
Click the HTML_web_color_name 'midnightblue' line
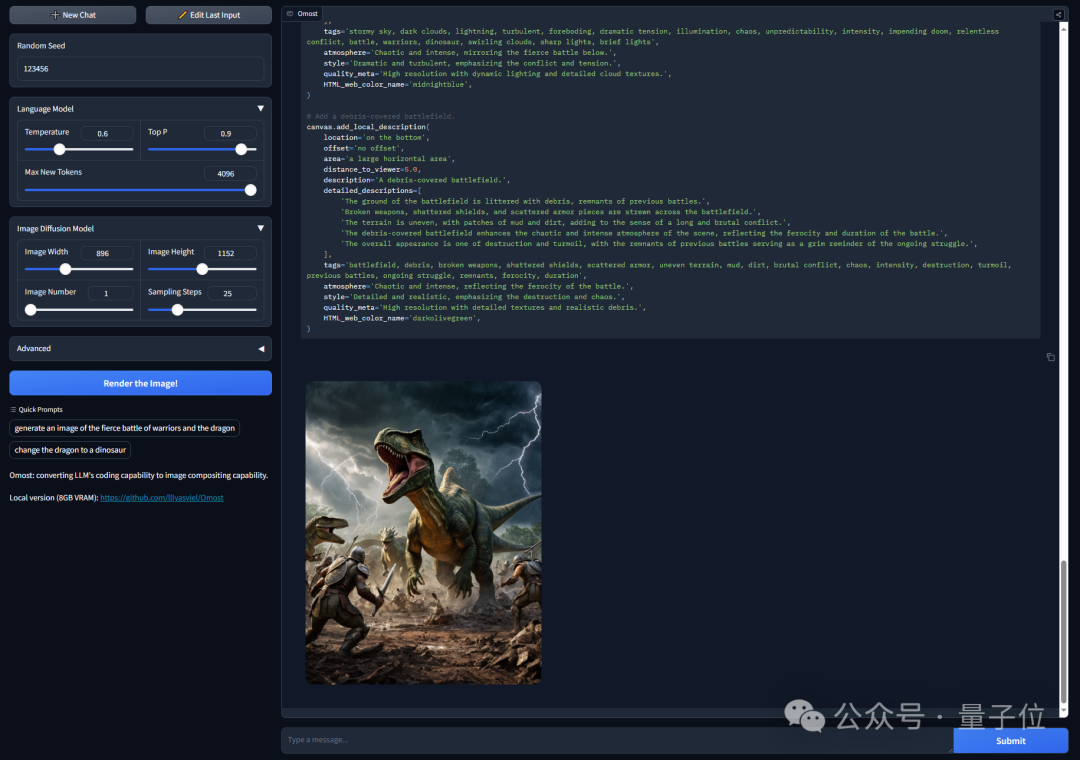click(397, 85)
